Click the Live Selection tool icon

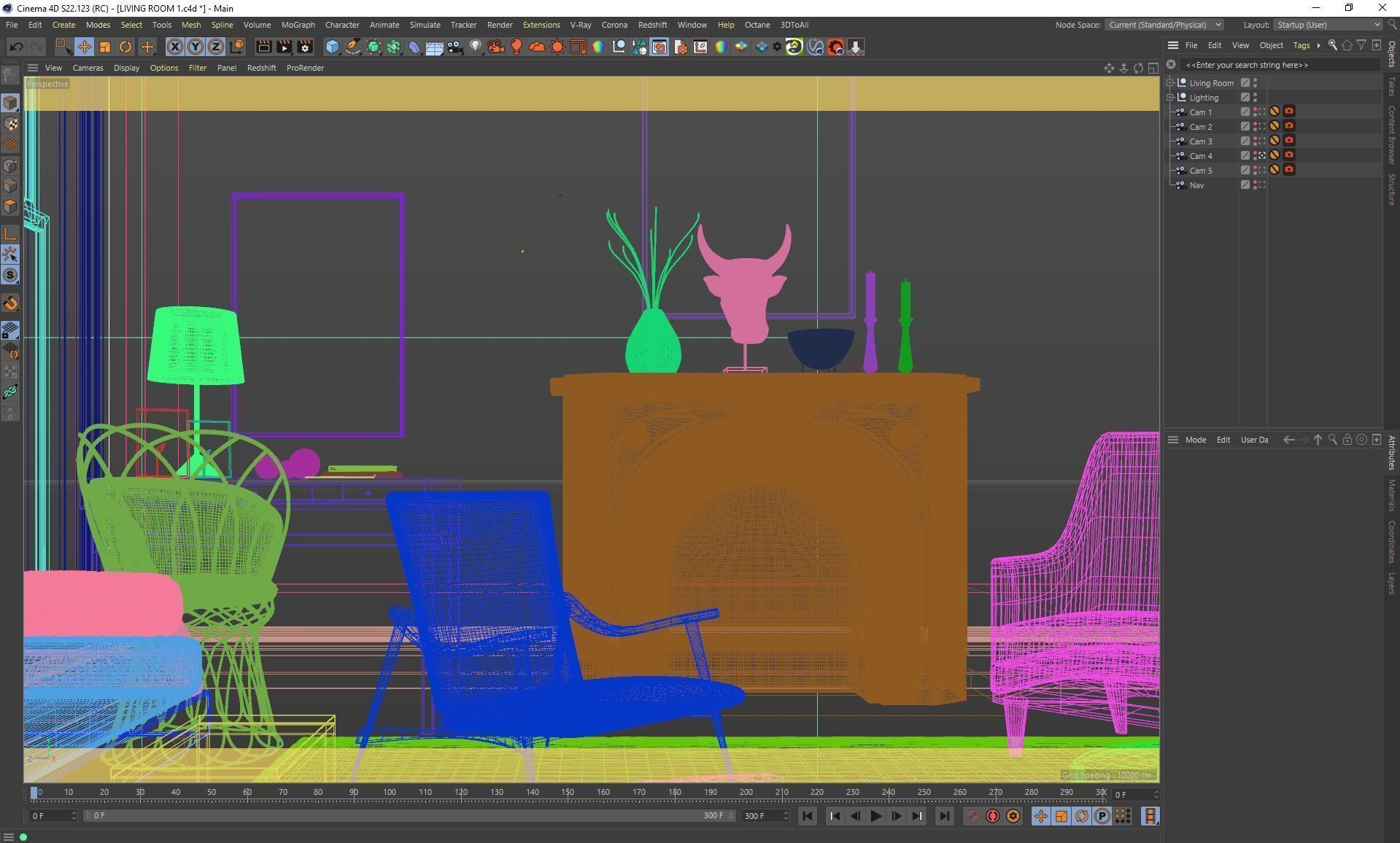coord(64,47)
